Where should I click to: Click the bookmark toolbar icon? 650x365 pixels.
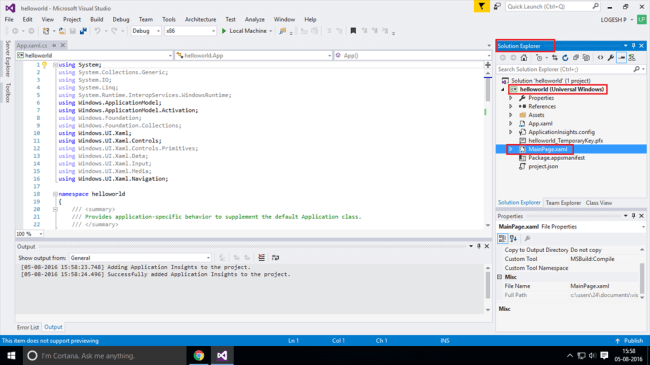[353, 31]
